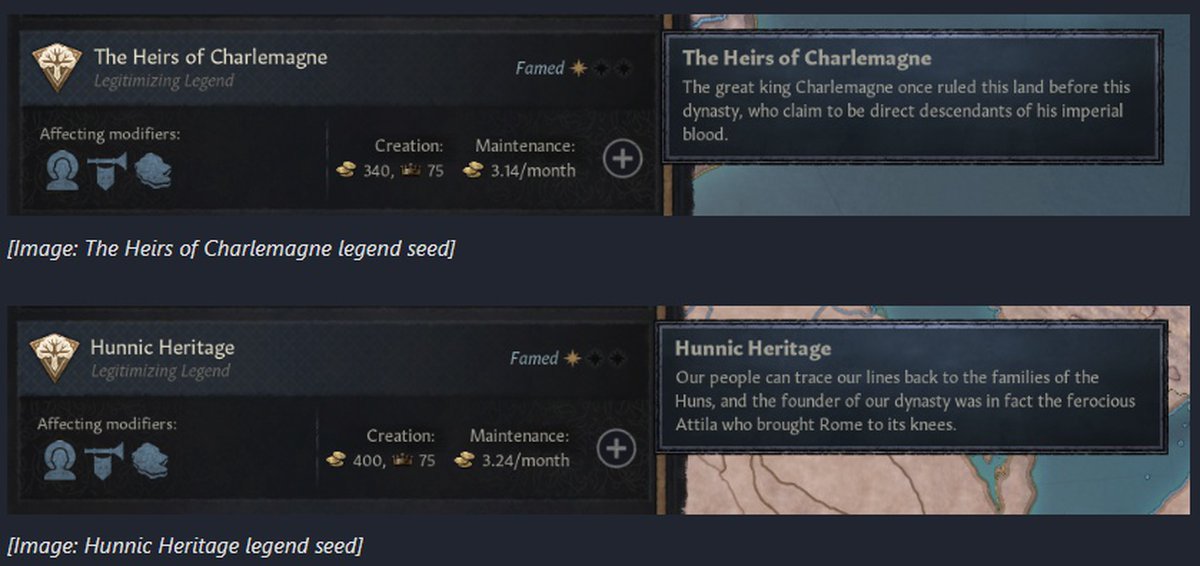Click the Heirs of Charlemagne tooltip description
Image resolution: width=1200 pixels, height=566 pixels.
pos(904,110)
